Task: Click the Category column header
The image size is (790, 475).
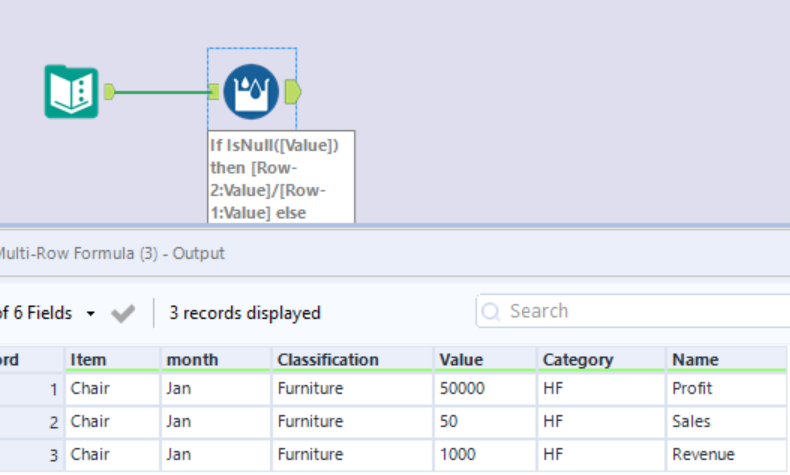Action: click(577, 359)
